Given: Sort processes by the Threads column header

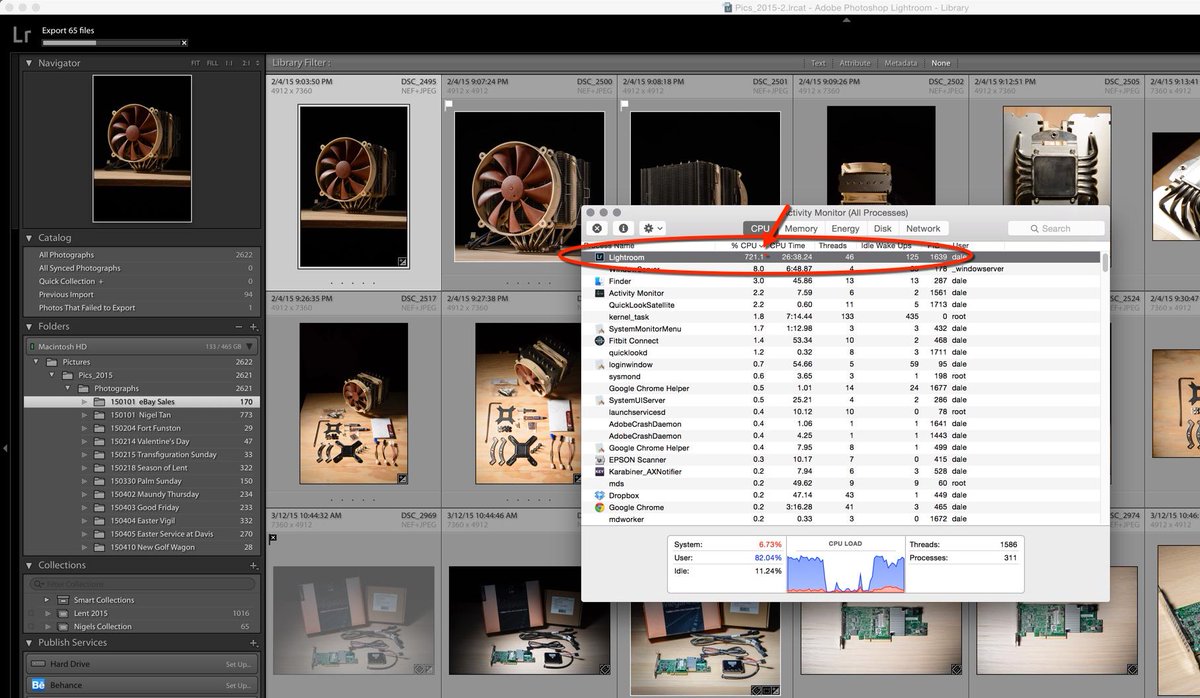Looking at the screenshot, I should tap(833, 245).
